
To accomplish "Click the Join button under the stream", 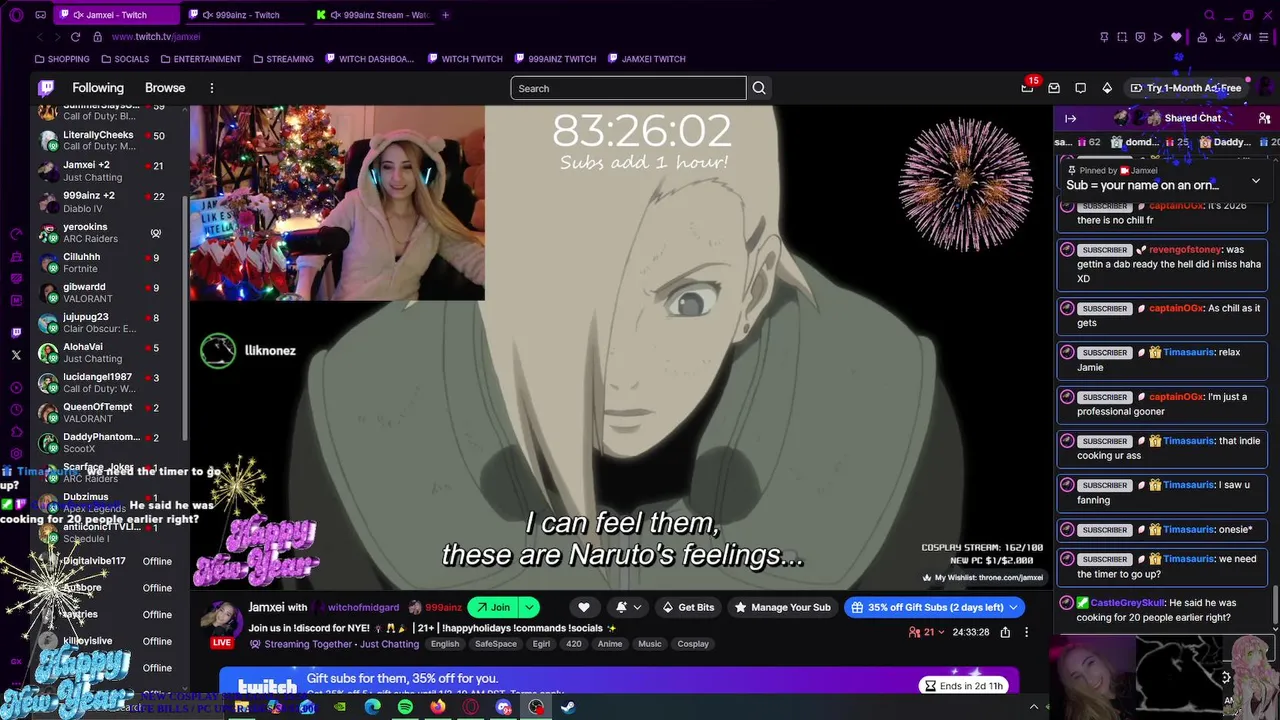I will 493,607.
